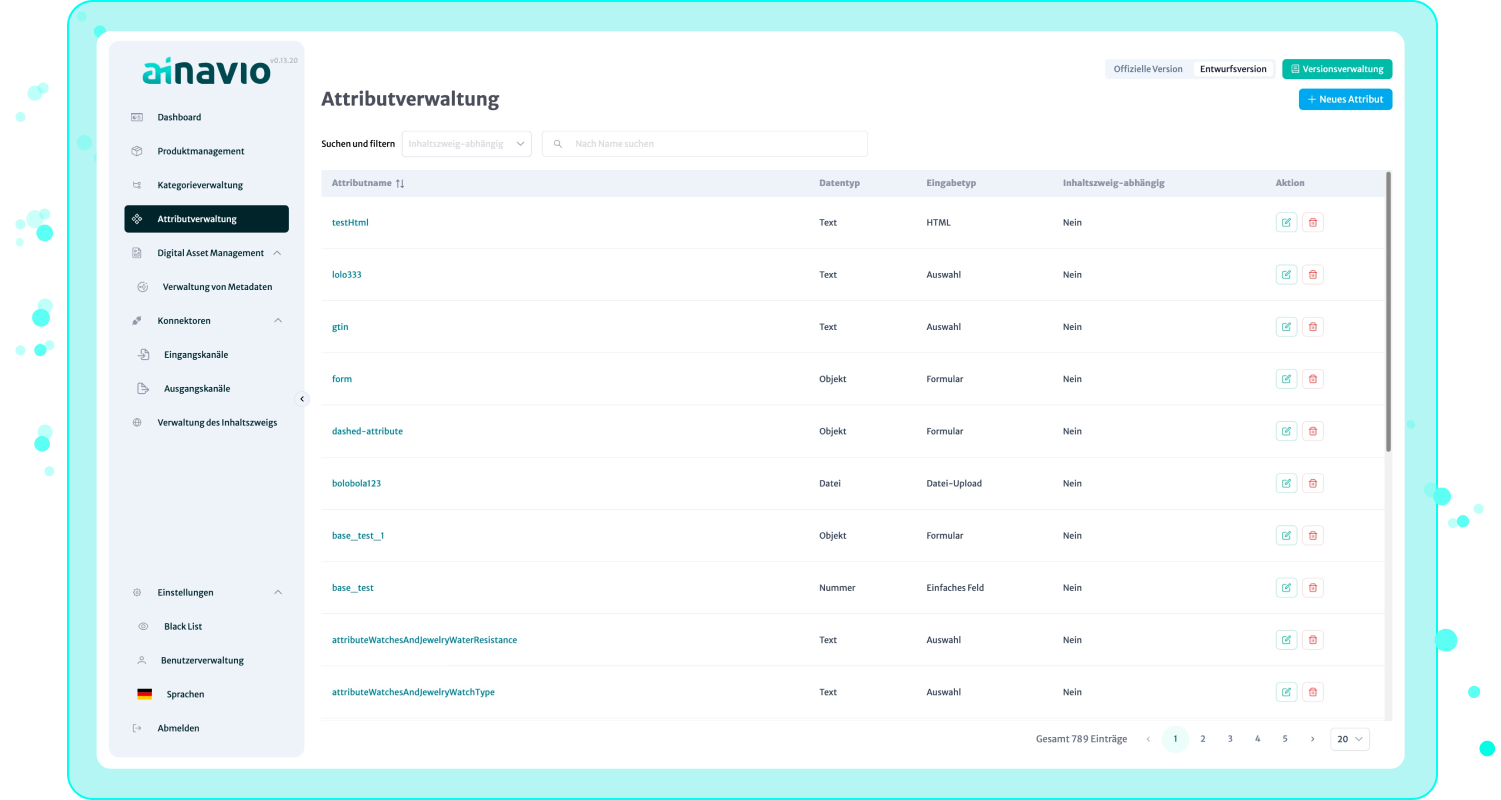Delete the dashed-attribute row

1313,431
